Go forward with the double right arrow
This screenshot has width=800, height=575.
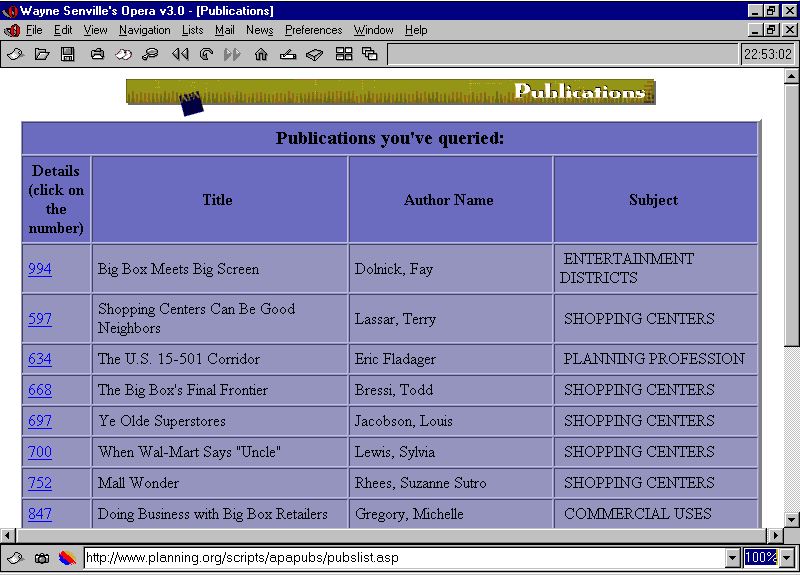(232, 54)
